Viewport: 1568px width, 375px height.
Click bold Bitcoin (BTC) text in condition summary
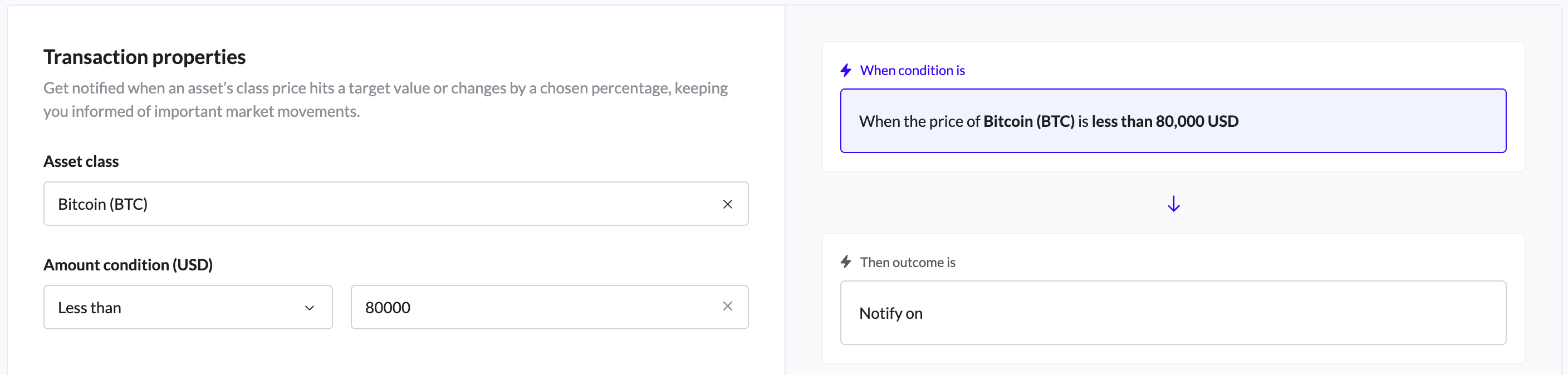tap(1028, 121)
